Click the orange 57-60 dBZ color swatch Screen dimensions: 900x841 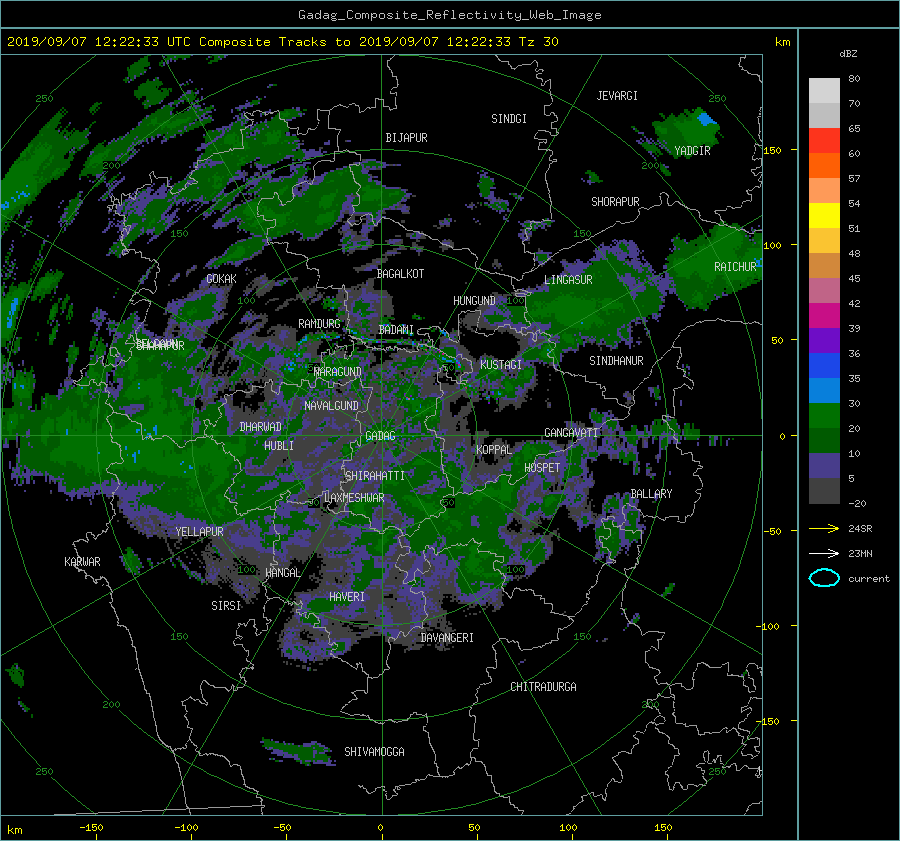pyautogui.click(x=824, y=166)
